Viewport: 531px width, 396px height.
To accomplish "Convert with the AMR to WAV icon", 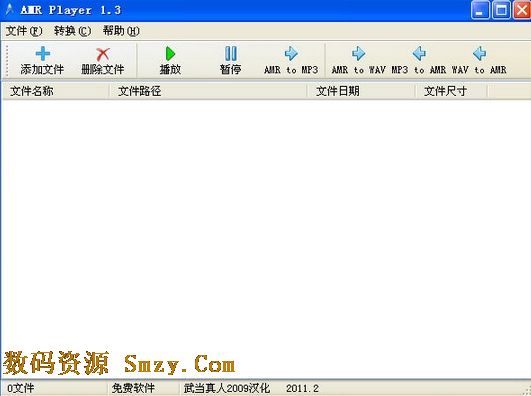I will [x=358, y=54].
